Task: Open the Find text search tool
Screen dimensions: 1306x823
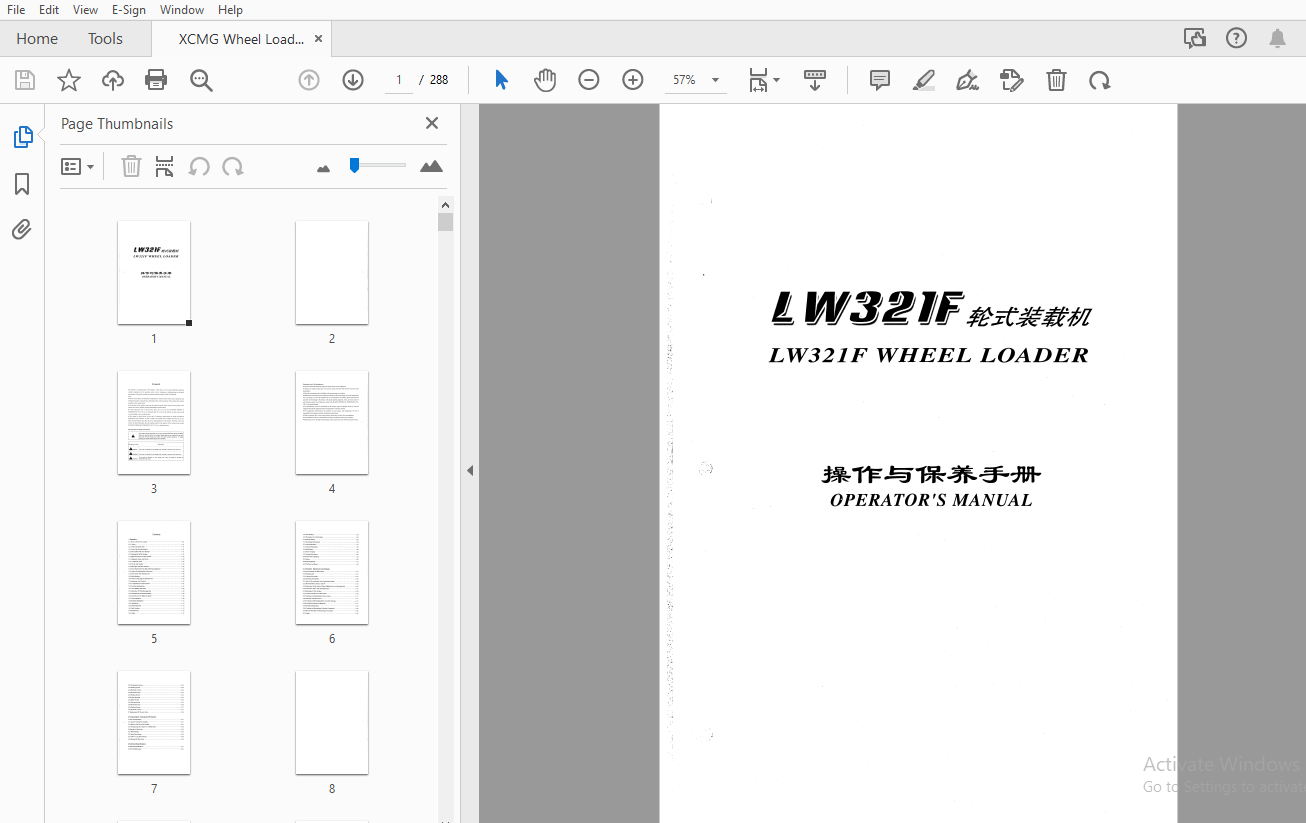Action: tap(201, 81)
